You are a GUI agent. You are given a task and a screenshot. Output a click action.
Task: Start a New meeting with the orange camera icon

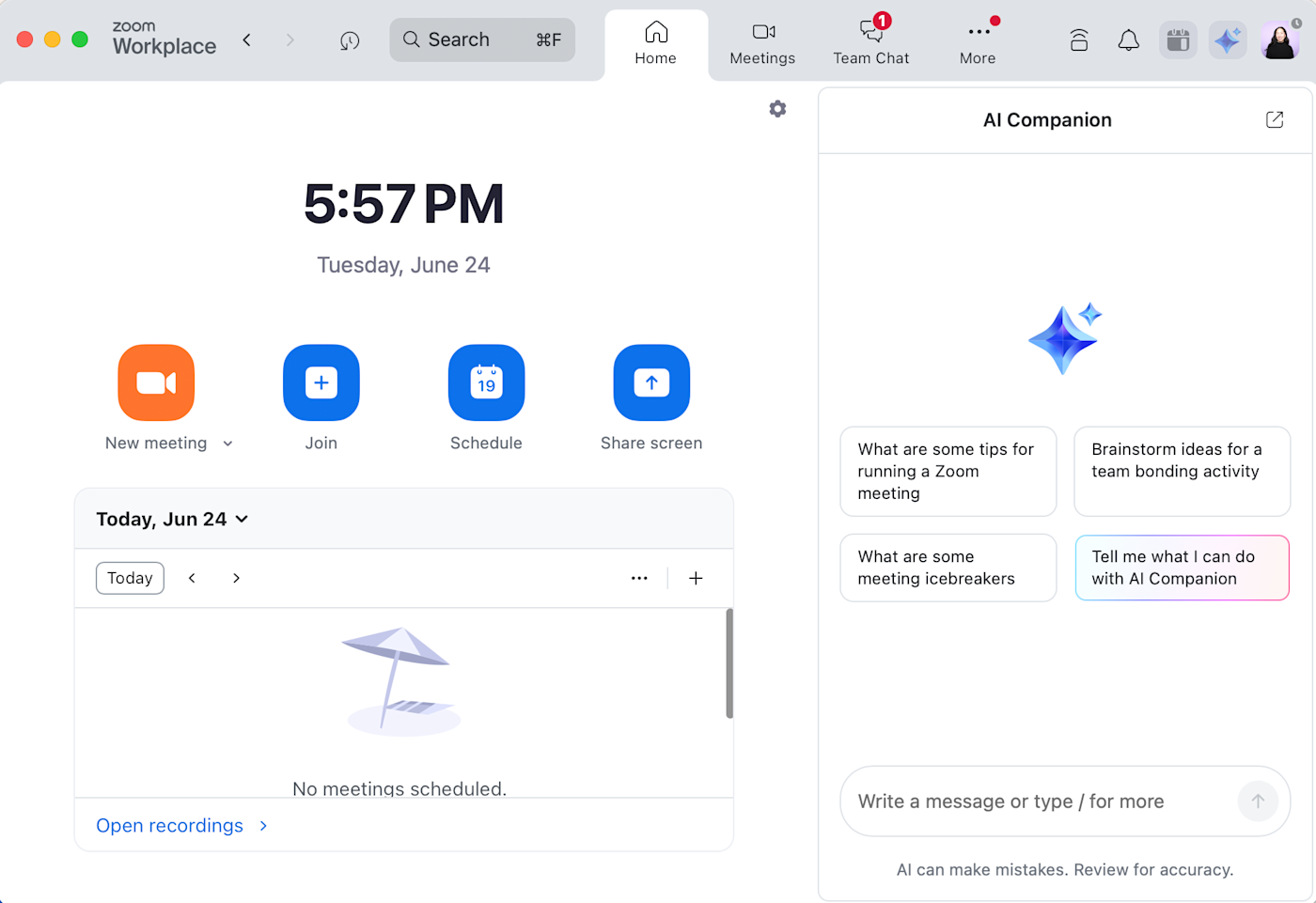pos(156,382)
